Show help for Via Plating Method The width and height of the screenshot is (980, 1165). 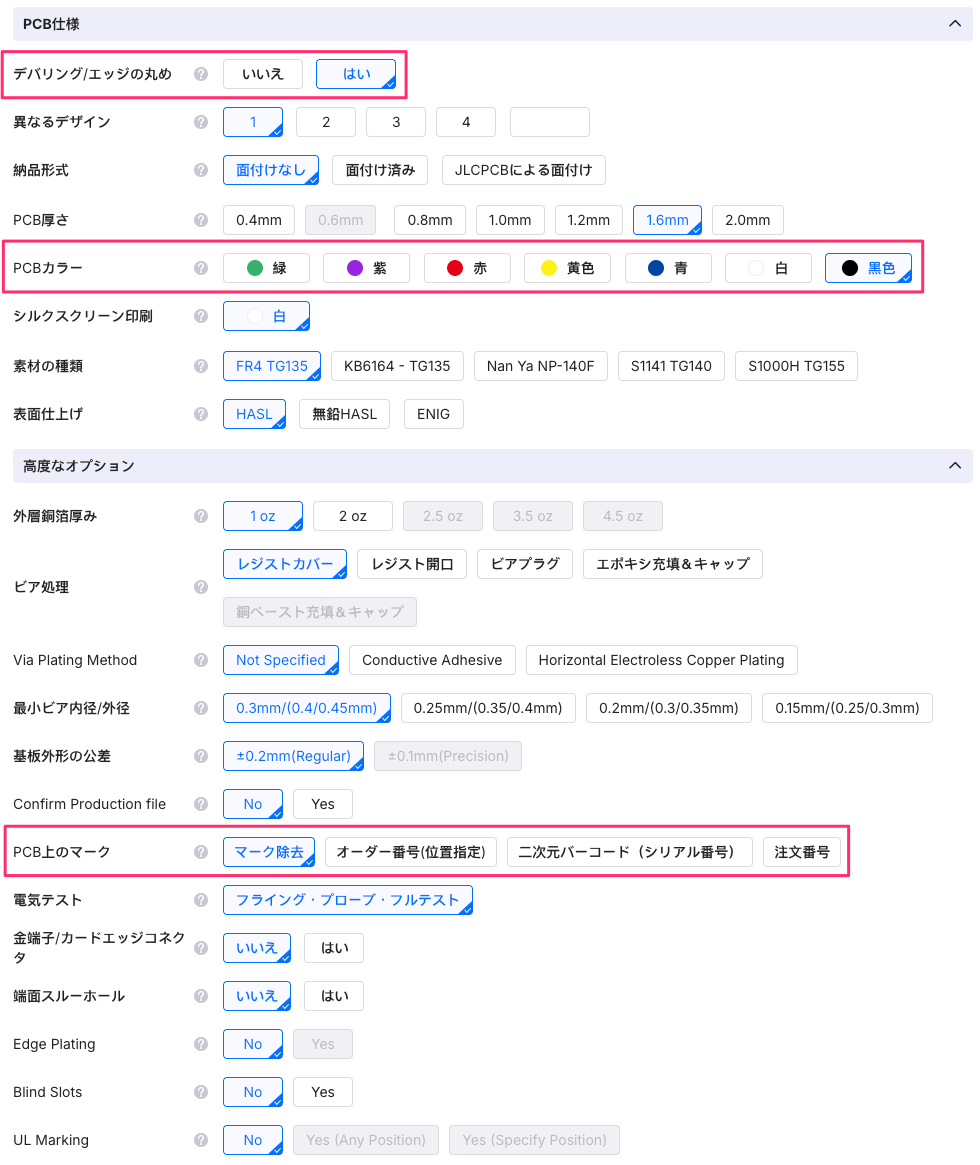(x=201, y=660)
